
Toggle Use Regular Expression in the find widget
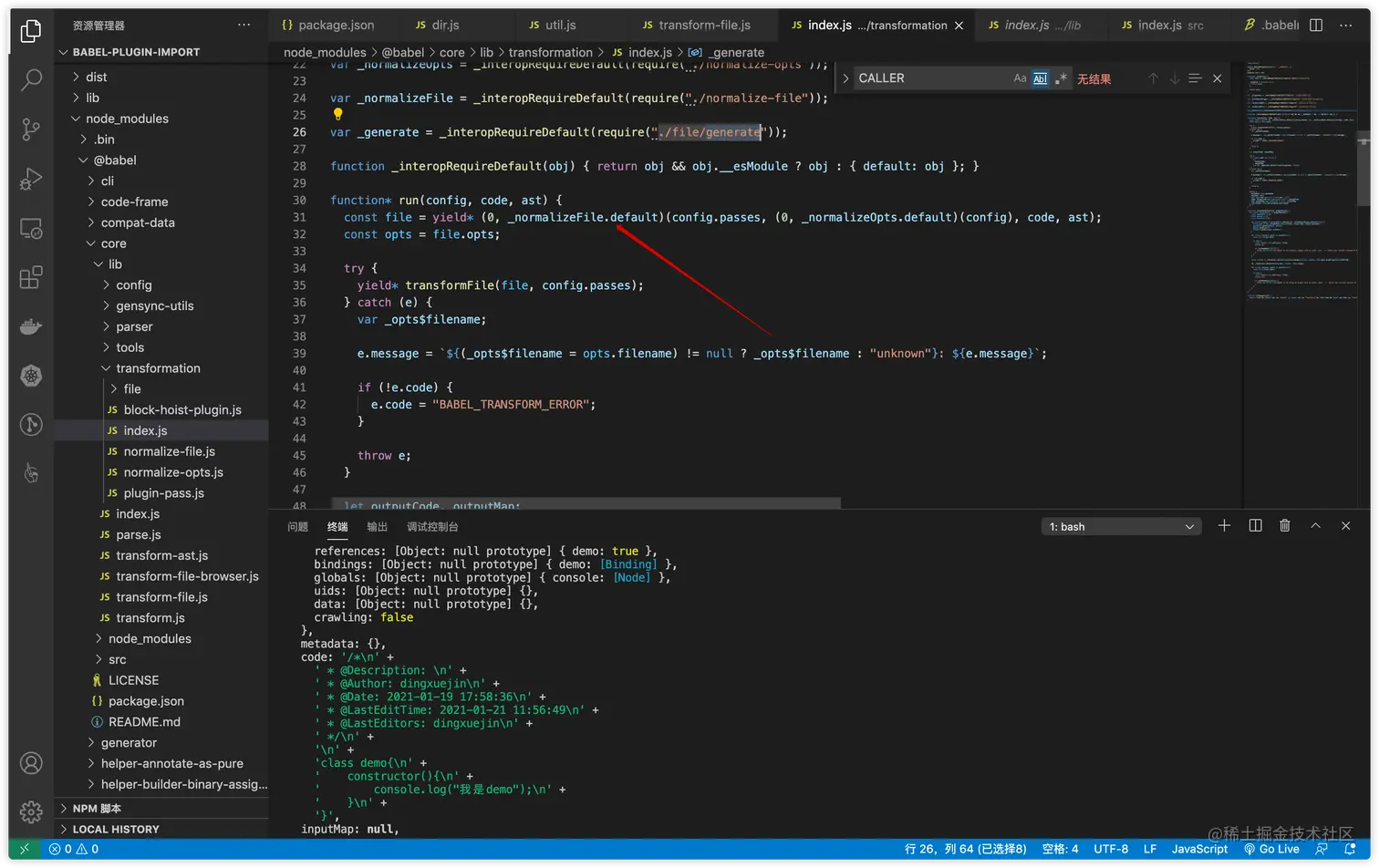point(1060,78)
